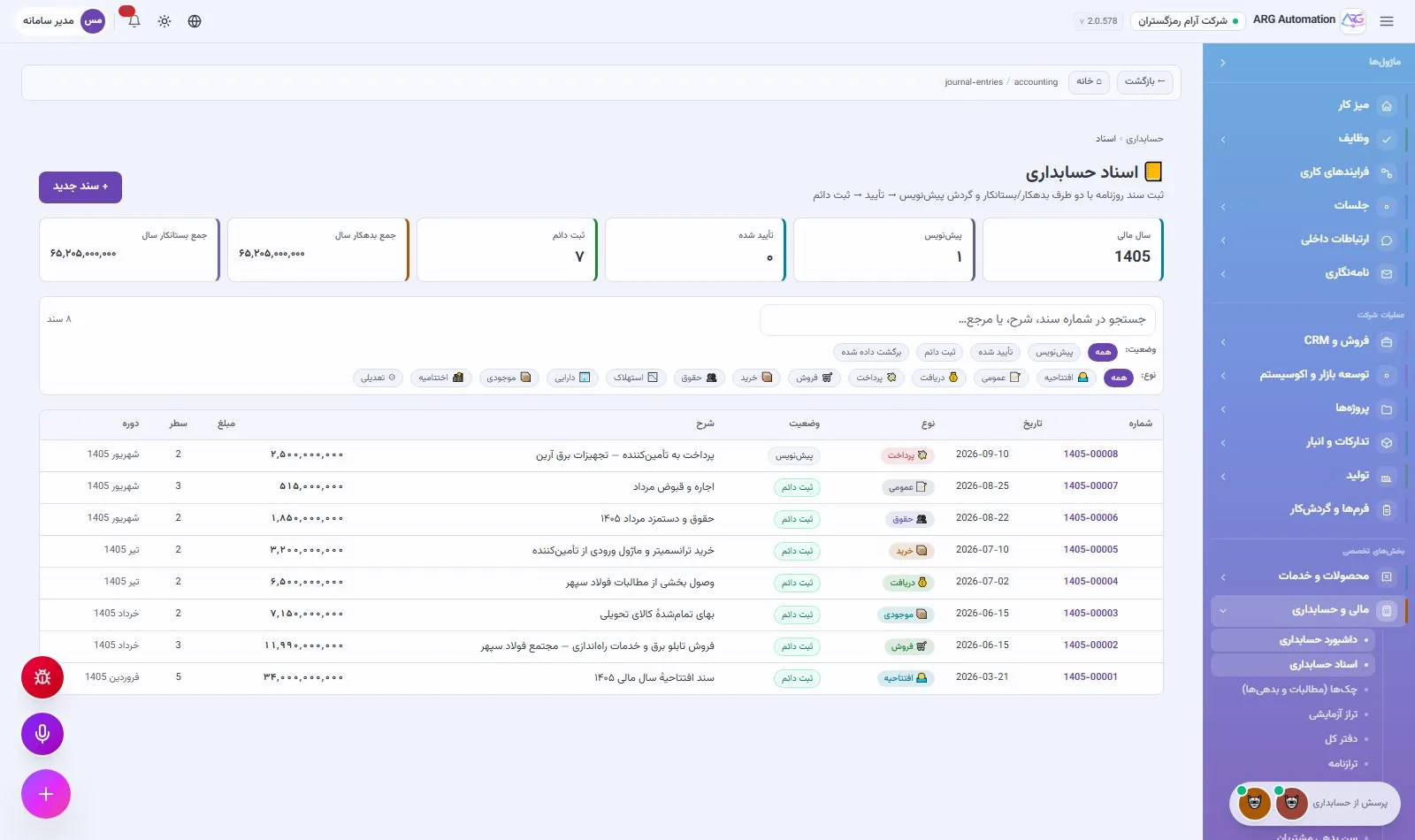Click the document search input field

[x=957, y=320]
